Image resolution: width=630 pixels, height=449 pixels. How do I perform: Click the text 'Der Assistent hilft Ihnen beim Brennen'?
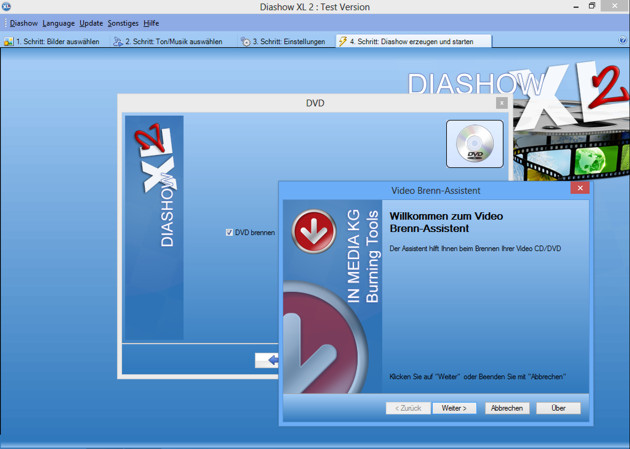click(x=475, y=249)
